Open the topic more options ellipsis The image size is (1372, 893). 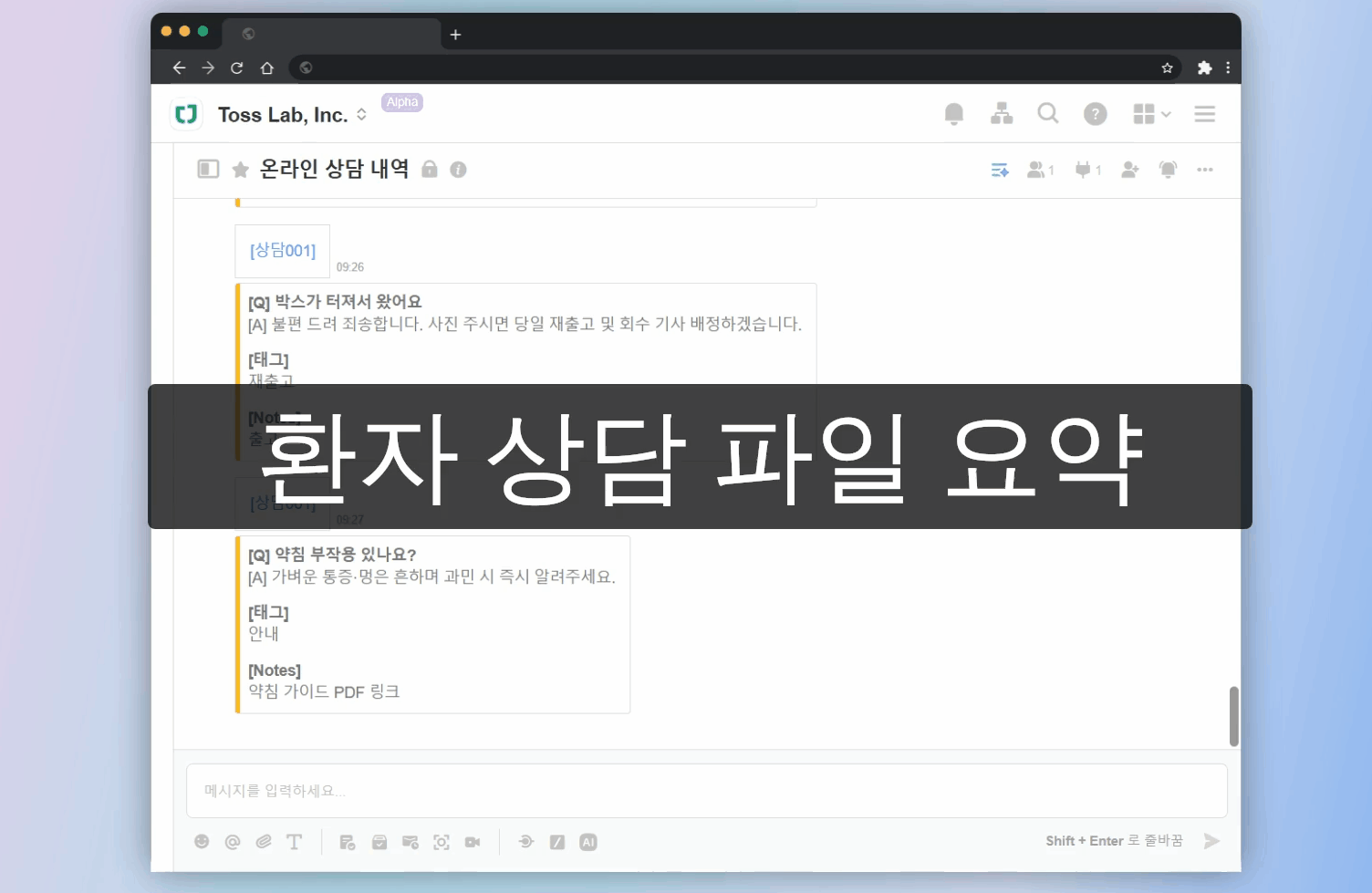click(x=1205, y=170)
